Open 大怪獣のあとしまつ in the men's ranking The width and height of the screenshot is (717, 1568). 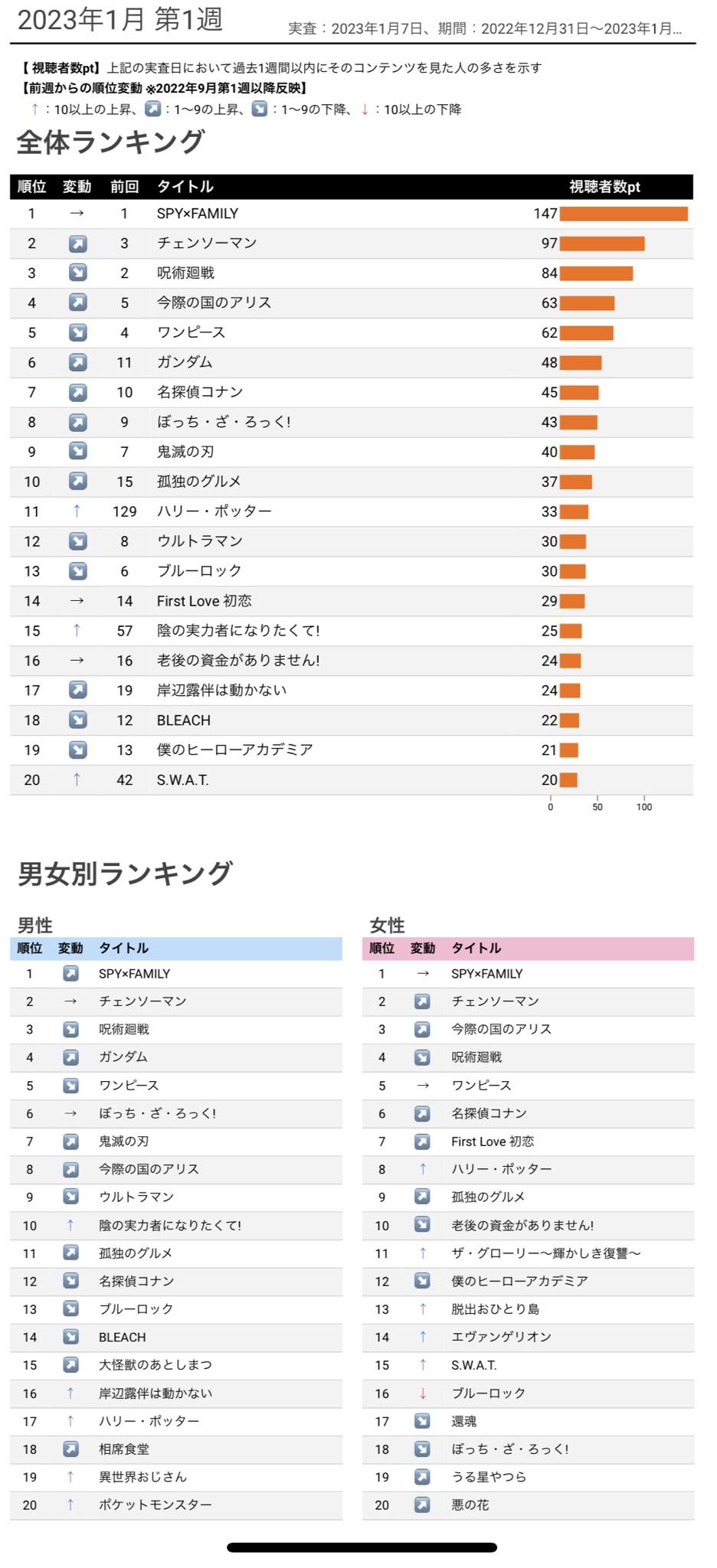coord(156,1365)
